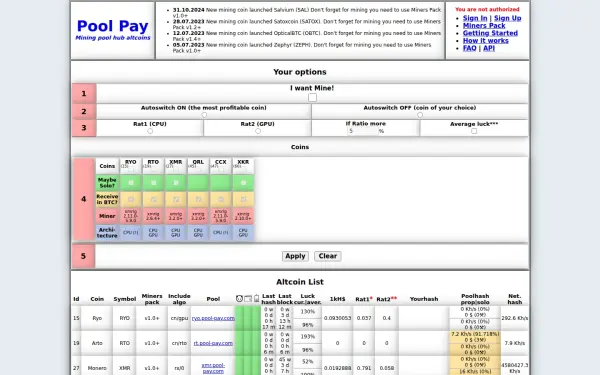Click the RTO coin header cell
The image size is (600, 375).
pos(153,166)
